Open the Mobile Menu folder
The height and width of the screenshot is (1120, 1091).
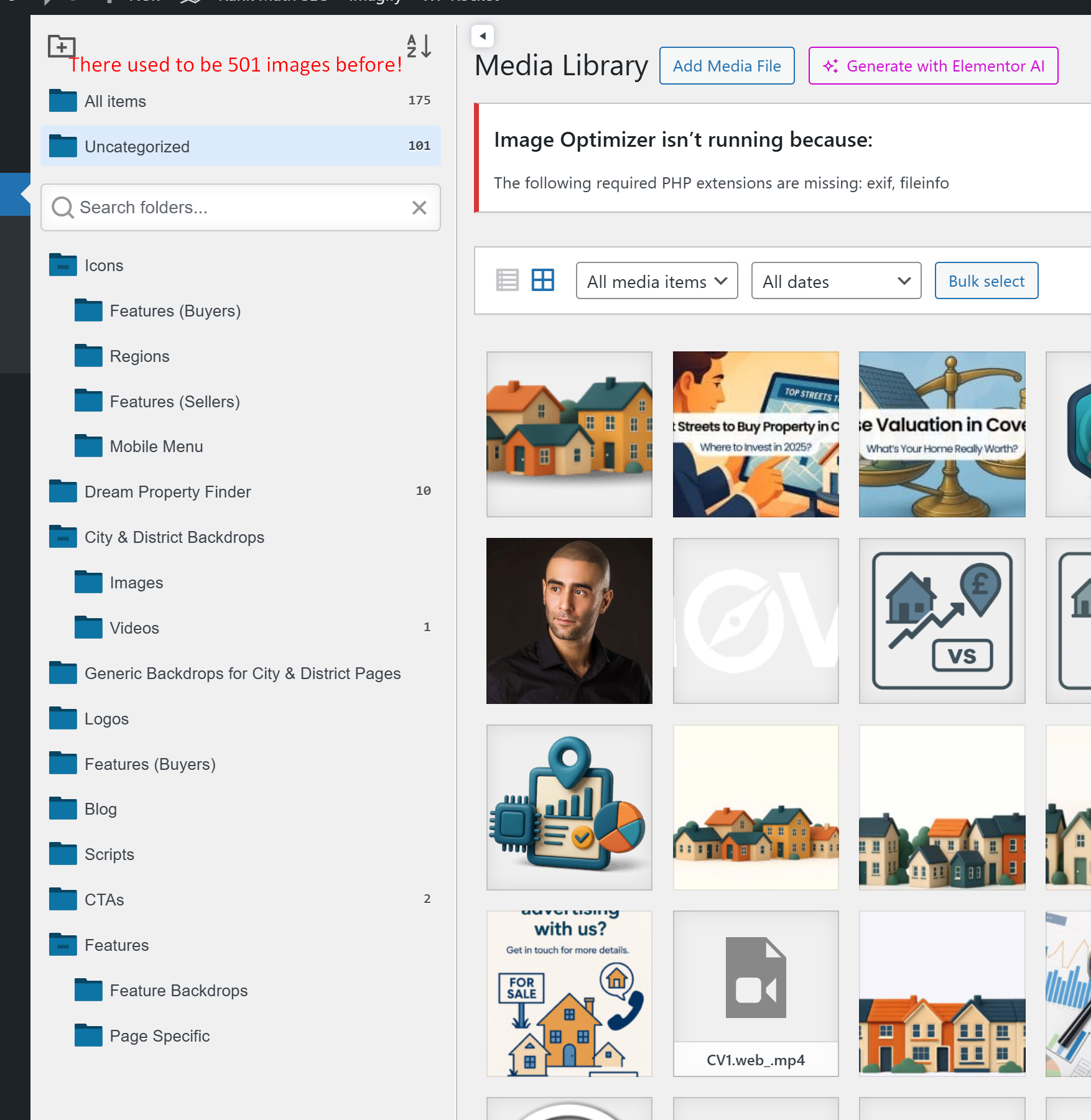coord(156,447)
